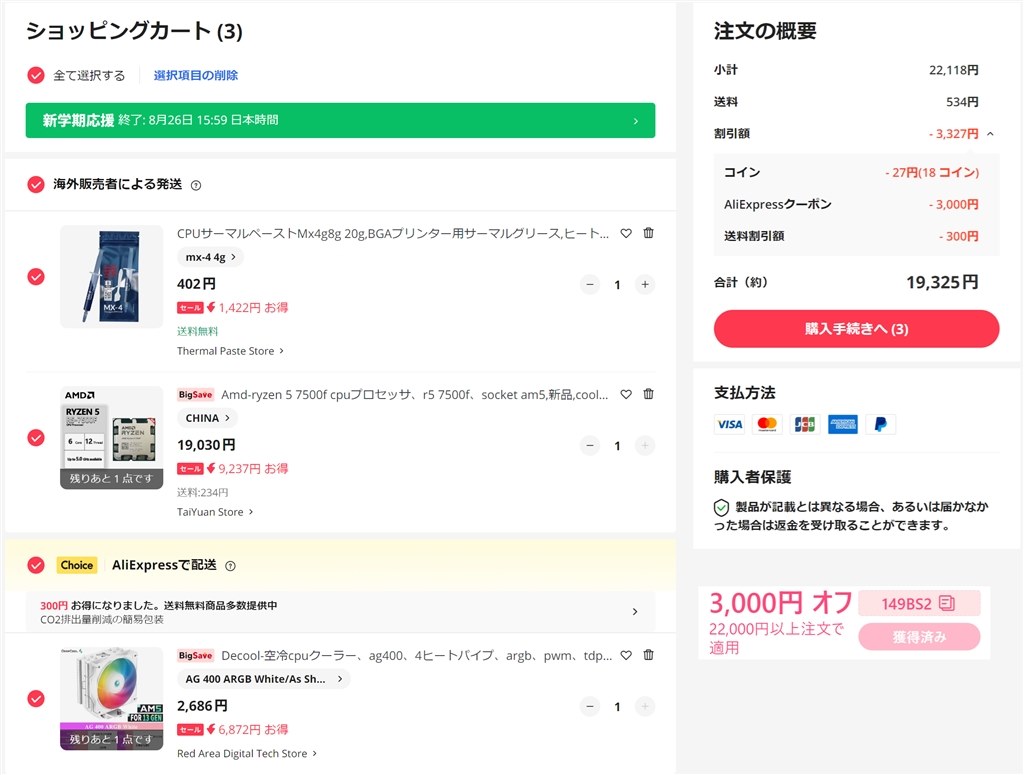Open Red Area Digital Tech Store link
The width and height of the screenshot is (1024, 775).
point(247,753)
